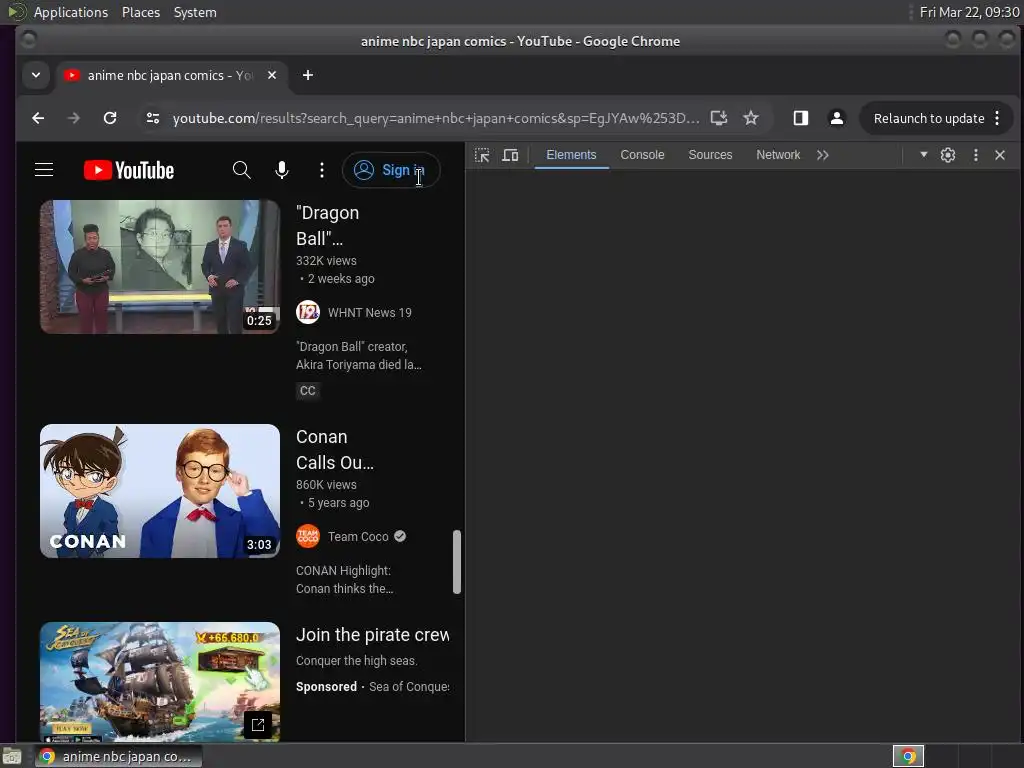The image size is (1024, 768).
Task: Switch to DevTools Sources tab
Action: pyautogui.click(x=710, y=155)
